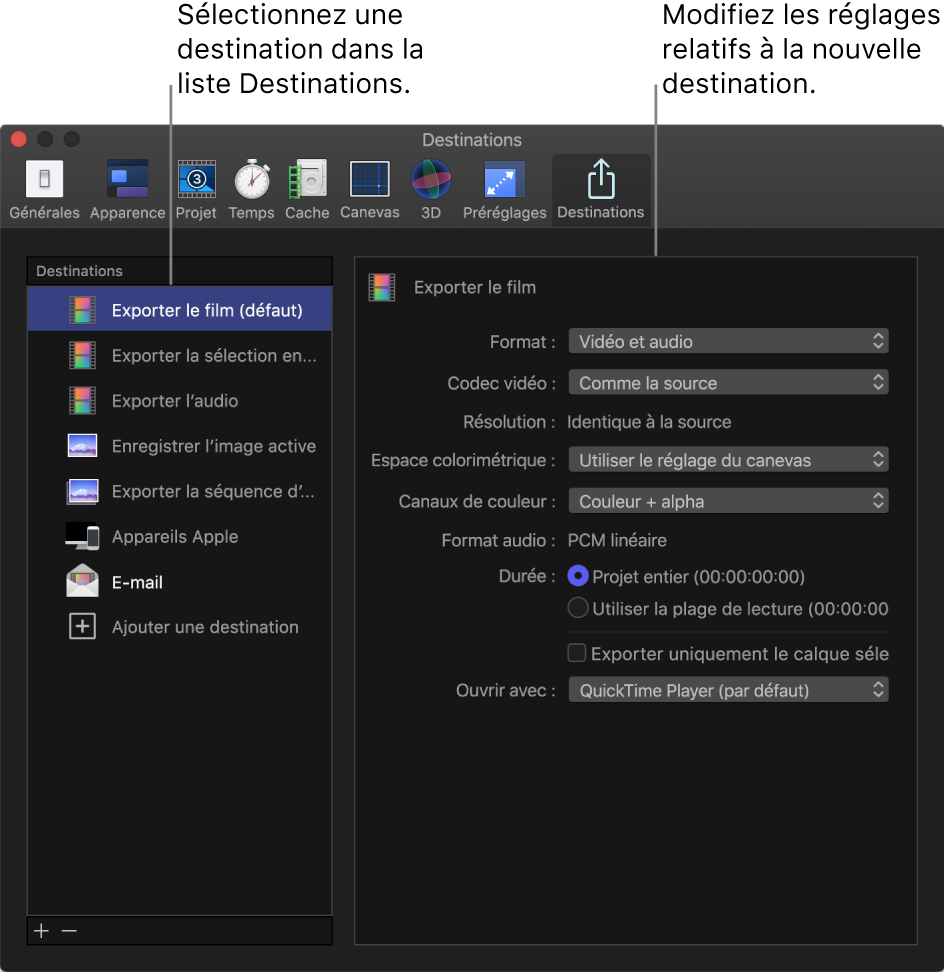Click the plus button to add destination
Viewport: 944px width, 974px height.
(x=40, y=930)
